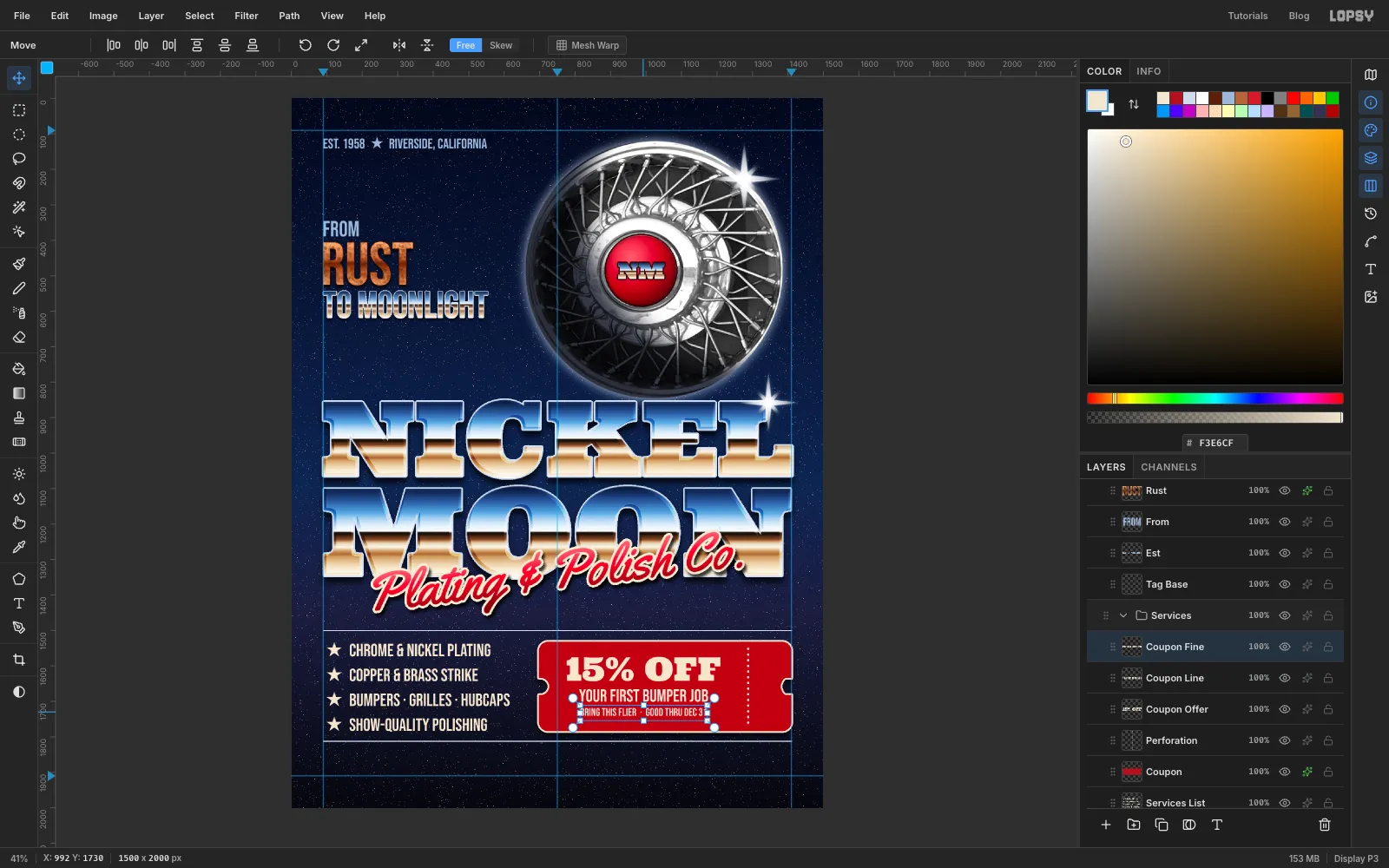Open the Blog link

[x=1299, y=16]
